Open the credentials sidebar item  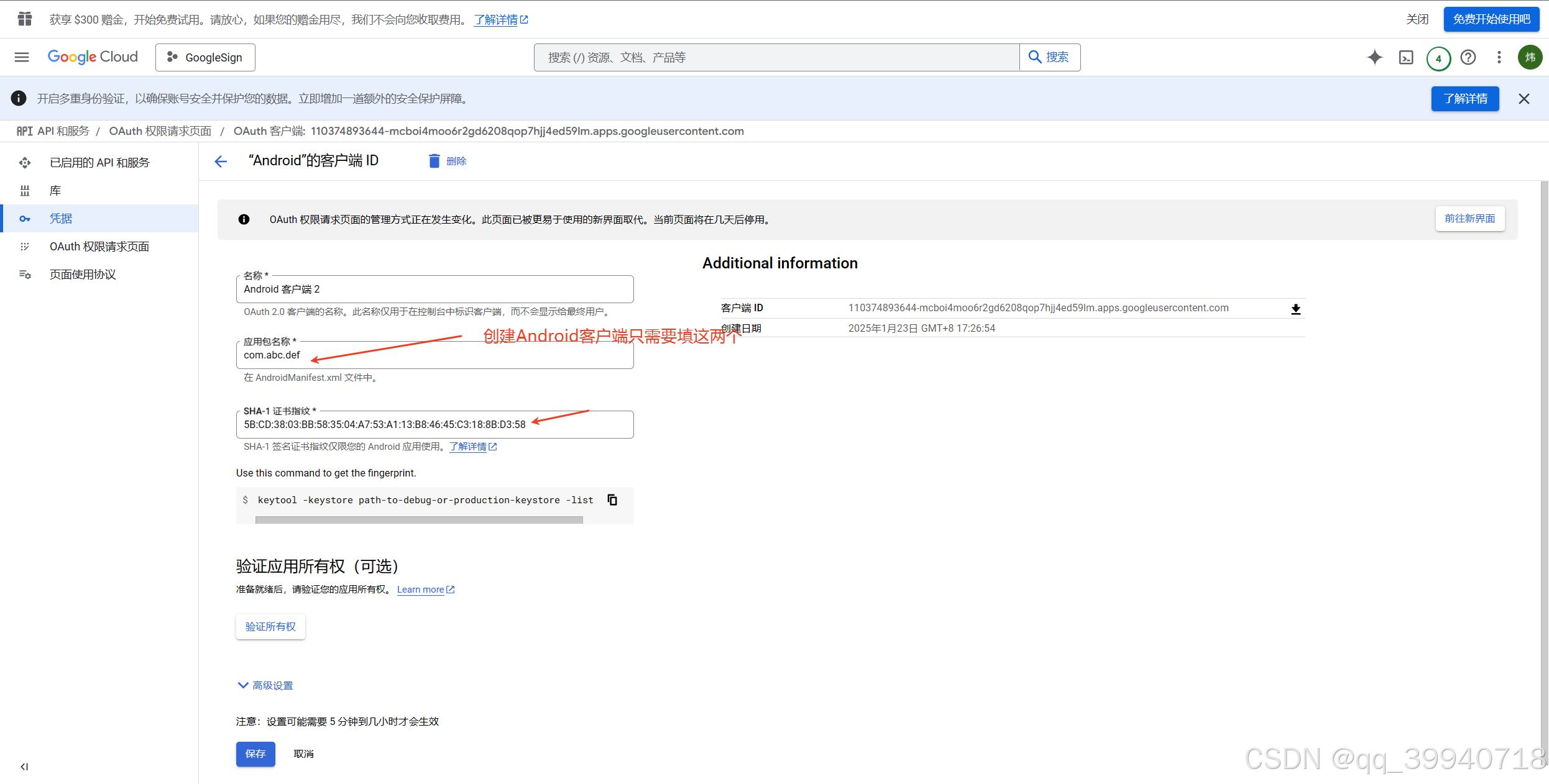pos(61,219)
